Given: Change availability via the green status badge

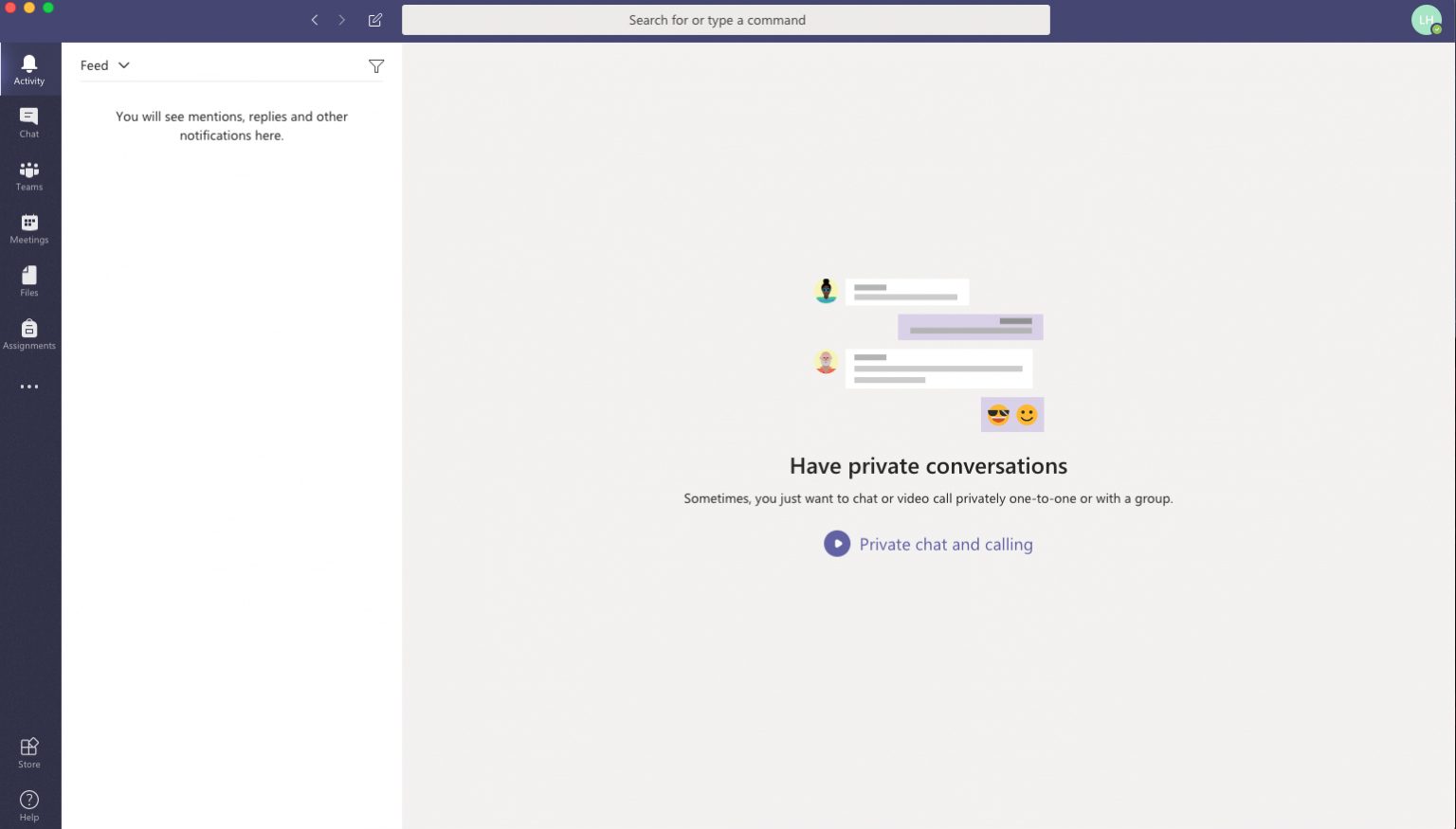Looking at the screenshot, I should pos(1438,28).
